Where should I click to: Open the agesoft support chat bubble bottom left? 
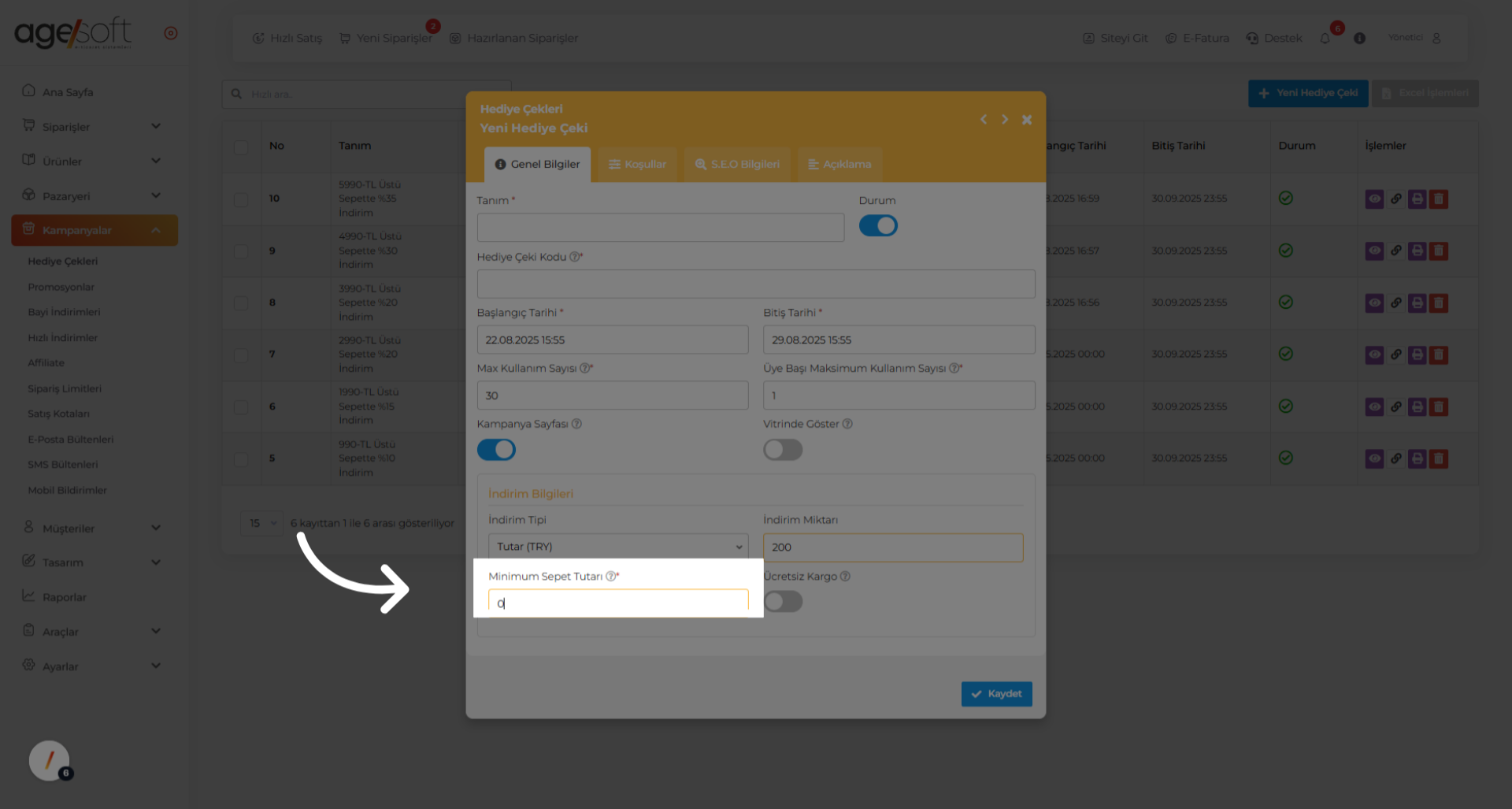click(x=49, y=761)
